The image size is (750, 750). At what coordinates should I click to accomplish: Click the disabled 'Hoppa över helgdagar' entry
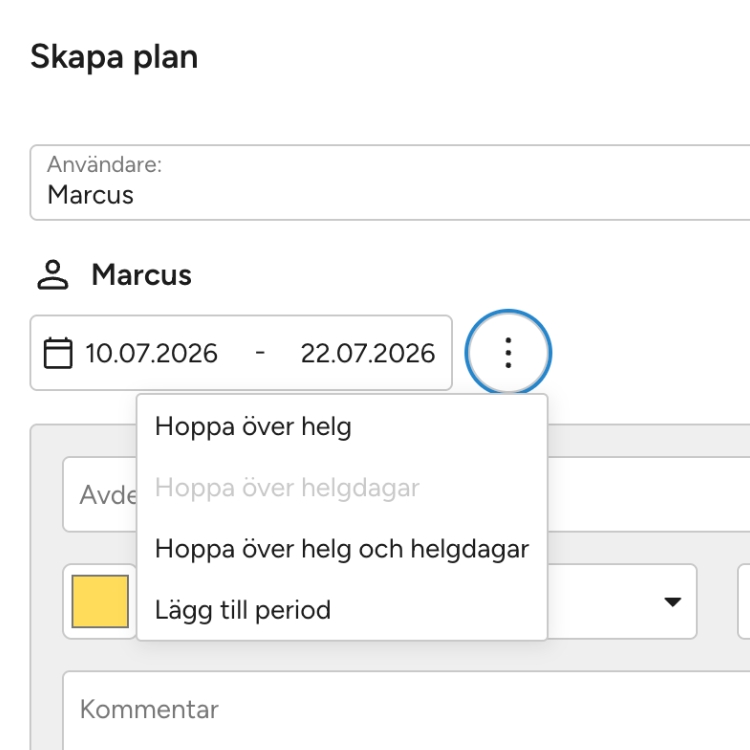(342, 487)
